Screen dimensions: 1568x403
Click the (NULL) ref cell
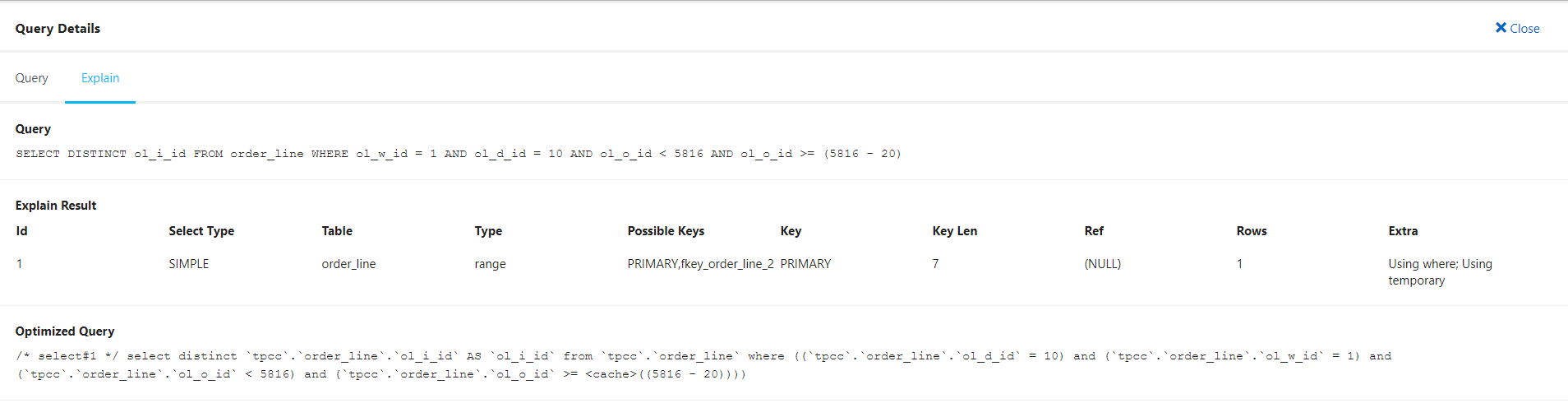(x=1102, y=264)
